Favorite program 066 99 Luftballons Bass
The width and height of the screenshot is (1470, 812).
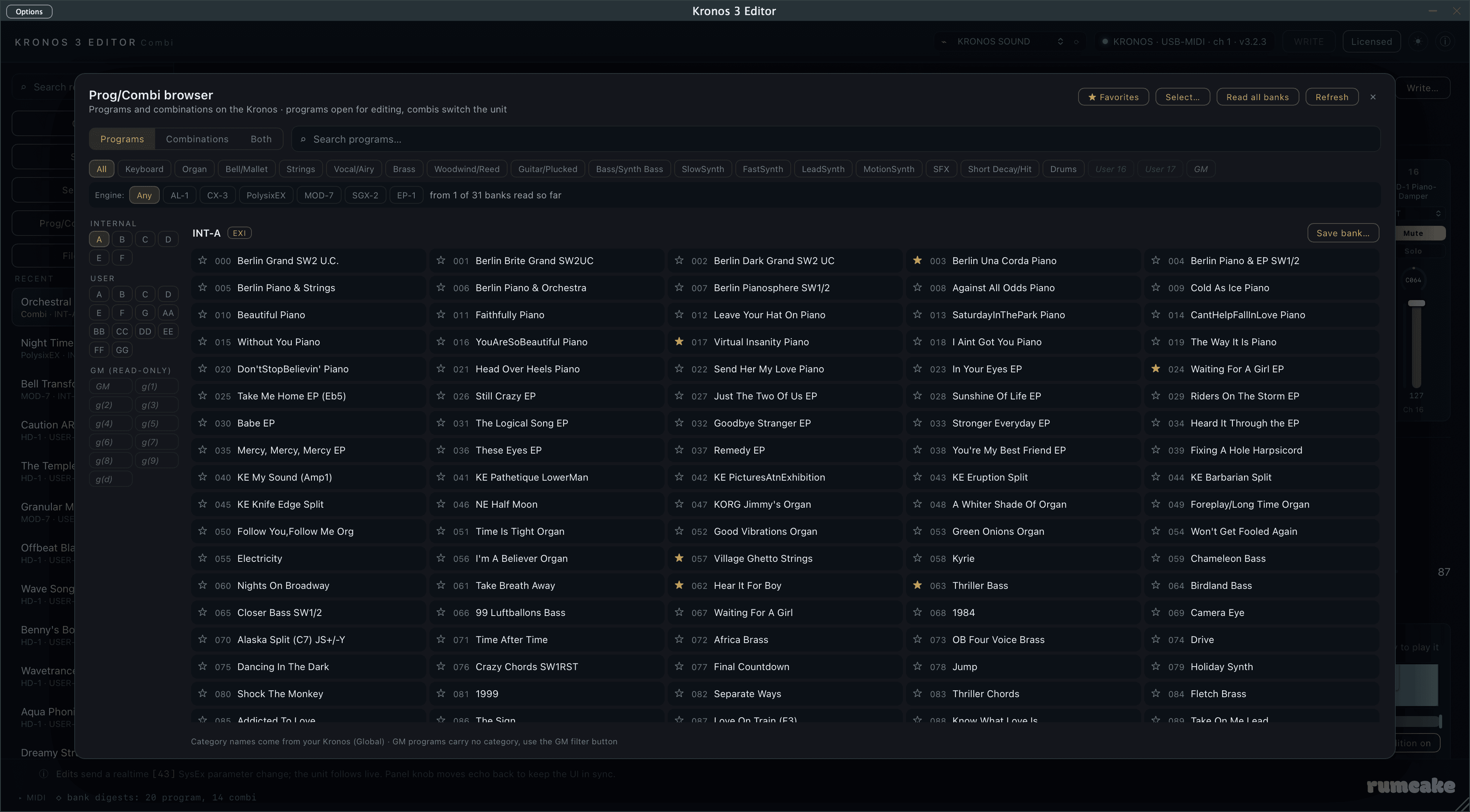[441, 612]
